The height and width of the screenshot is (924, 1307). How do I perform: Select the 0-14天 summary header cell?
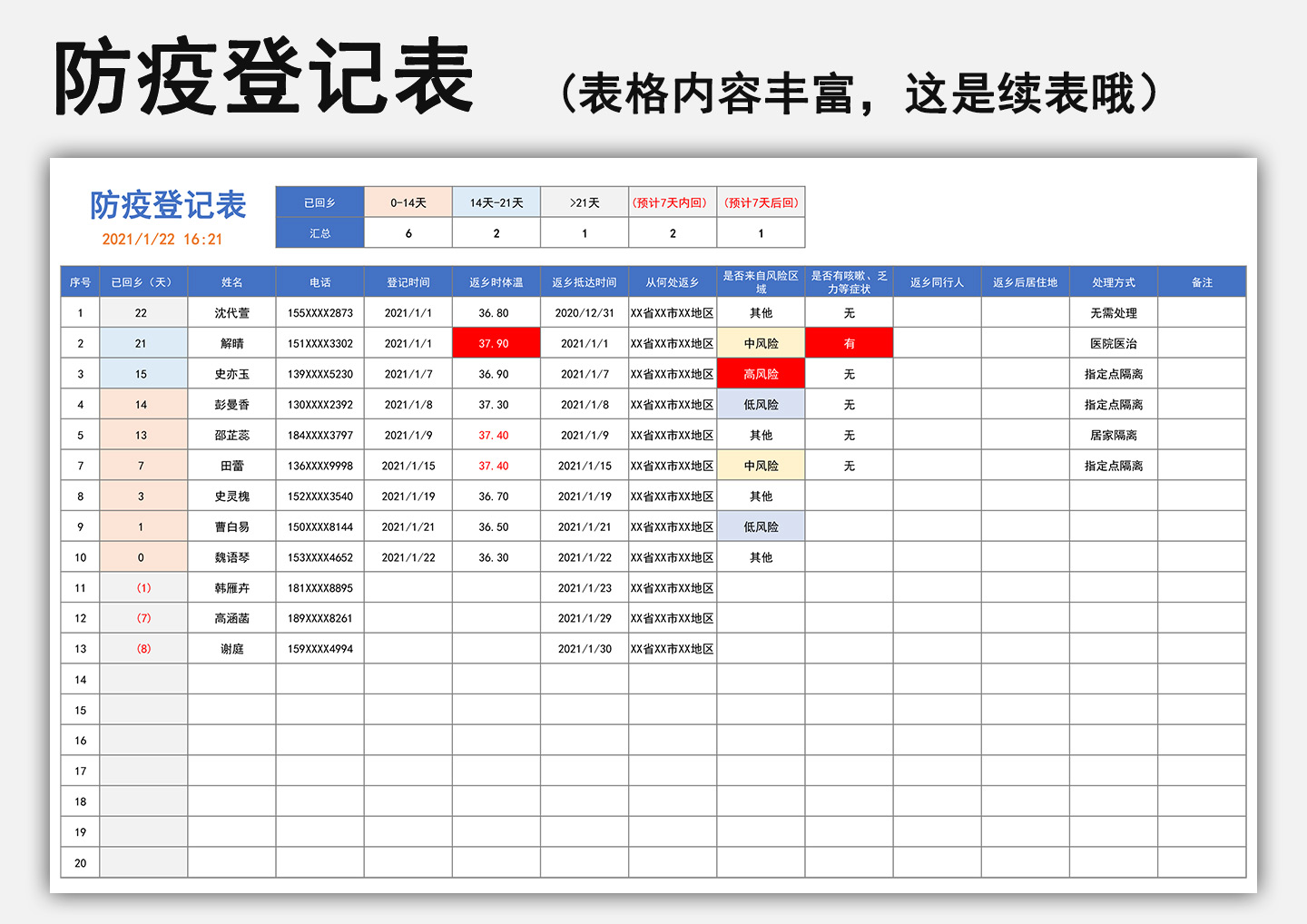[408, 202]
